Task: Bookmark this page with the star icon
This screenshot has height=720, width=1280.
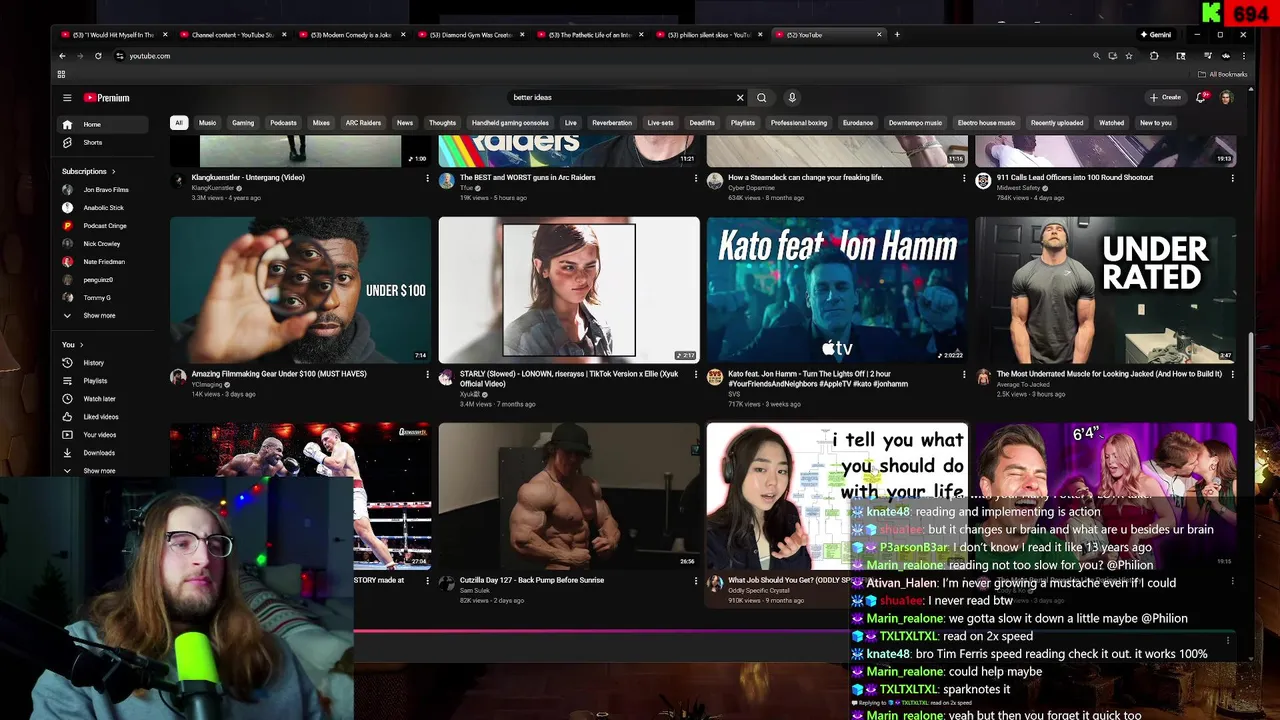Action: tap(1129, 56)
